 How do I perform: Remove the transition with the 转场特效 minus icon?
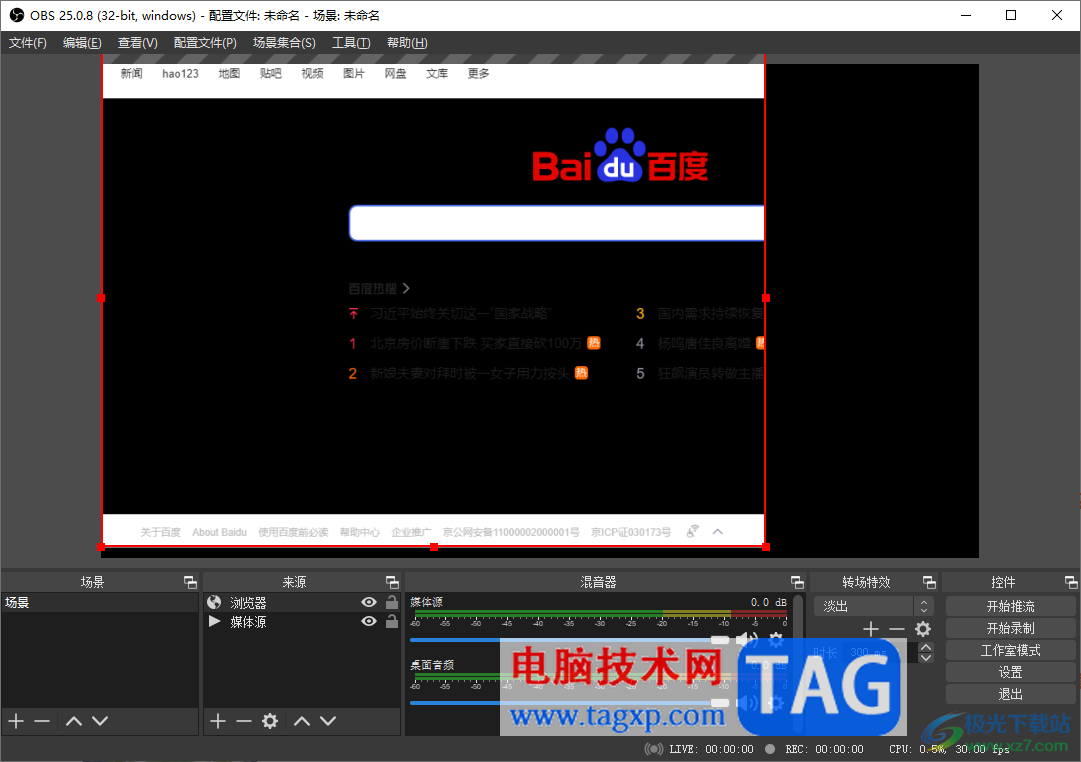tap(897, 629)
